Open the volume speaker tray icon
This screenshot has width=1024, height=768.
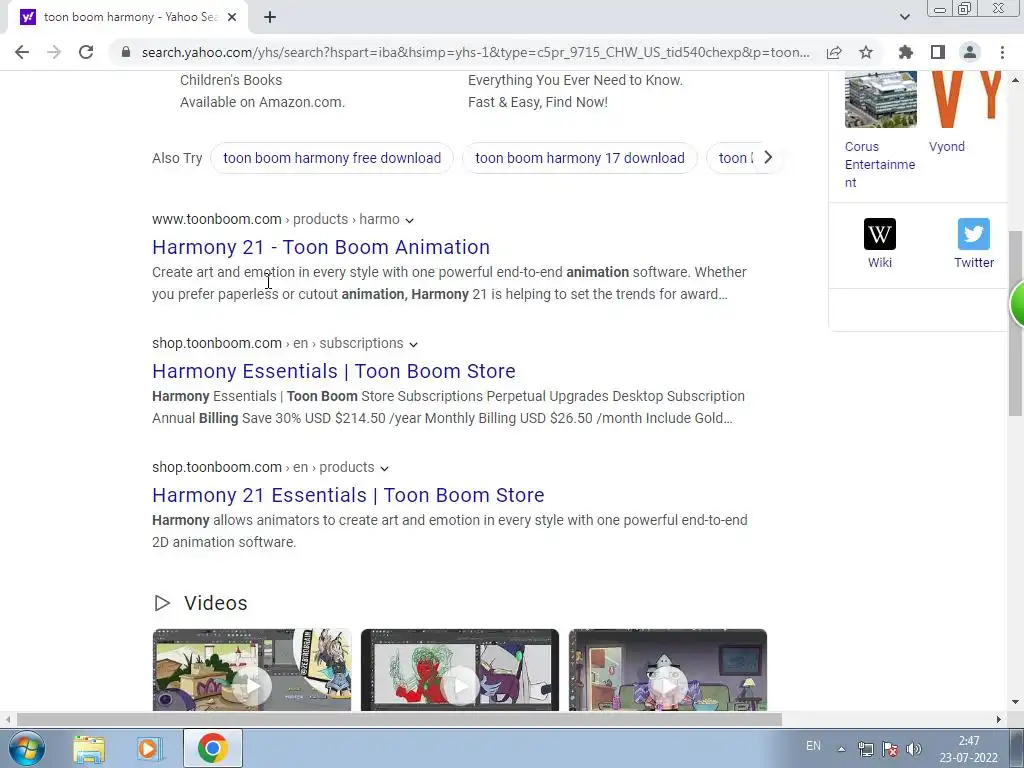tap(914, 749)
